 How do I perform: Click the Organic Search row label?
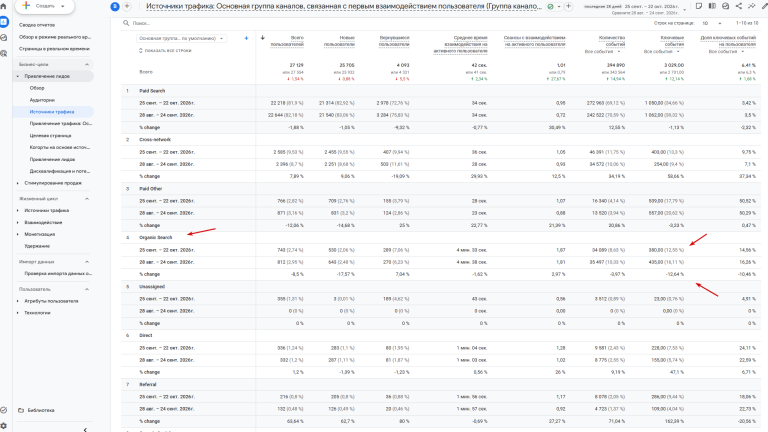[156, 238]
